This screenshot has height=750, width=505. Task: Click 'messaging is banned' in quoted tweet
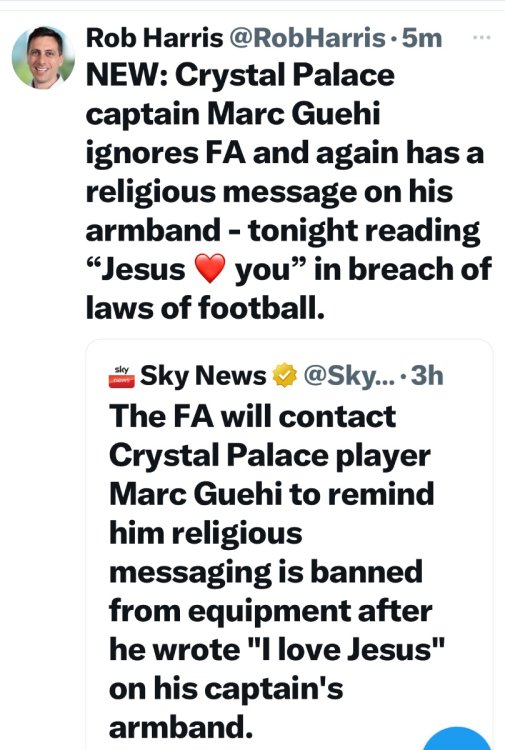[266, 572]
